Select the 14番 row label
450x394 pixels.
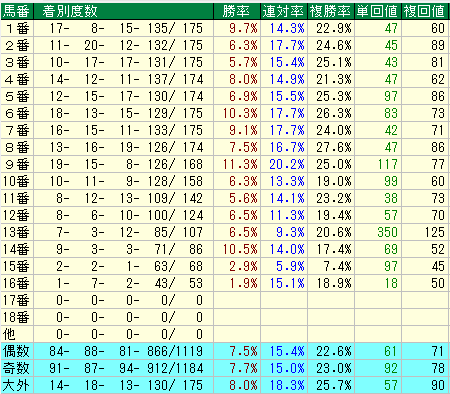point(16,250)
